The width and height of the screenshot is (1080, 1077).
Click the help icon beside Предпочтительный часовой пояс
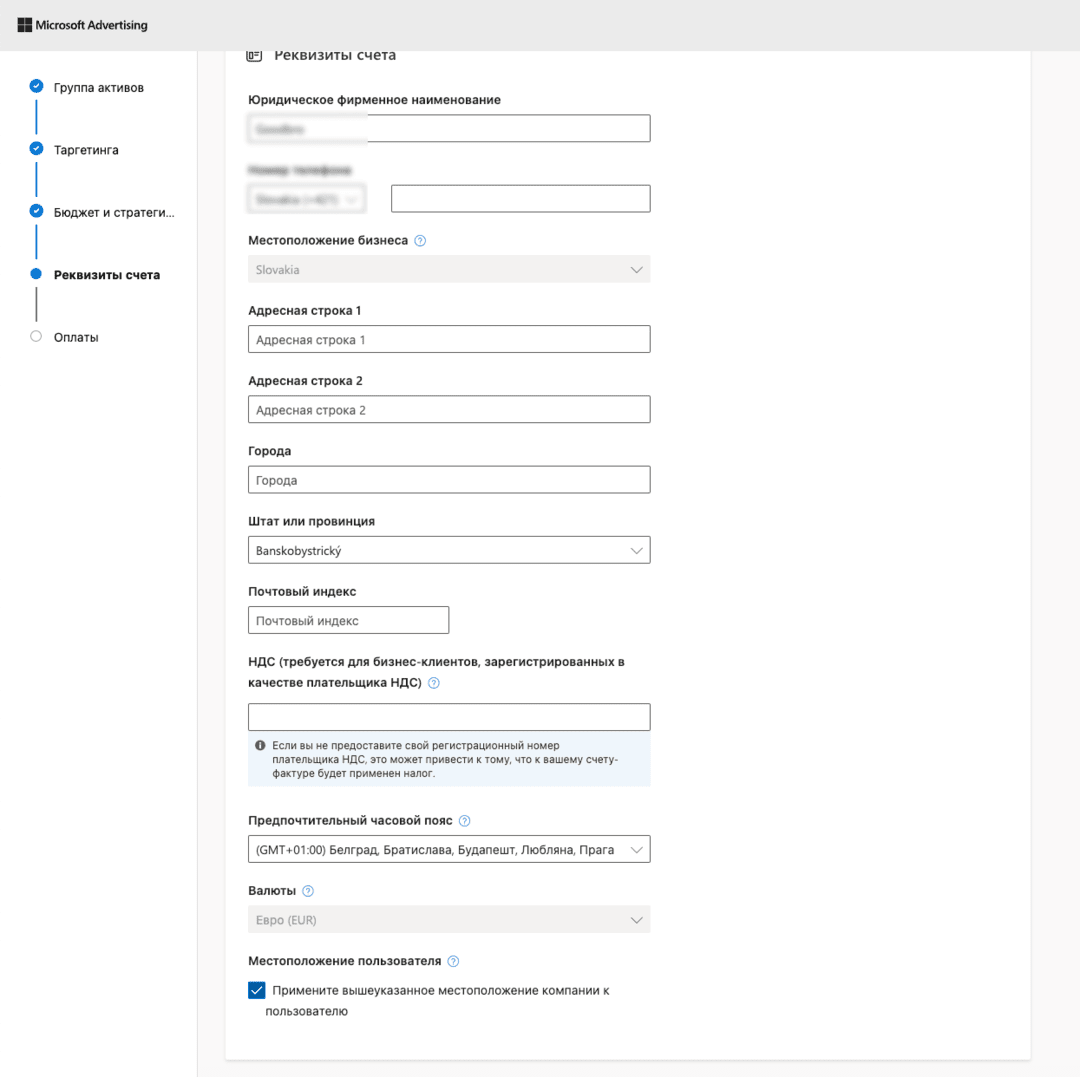tap(464, 819)
